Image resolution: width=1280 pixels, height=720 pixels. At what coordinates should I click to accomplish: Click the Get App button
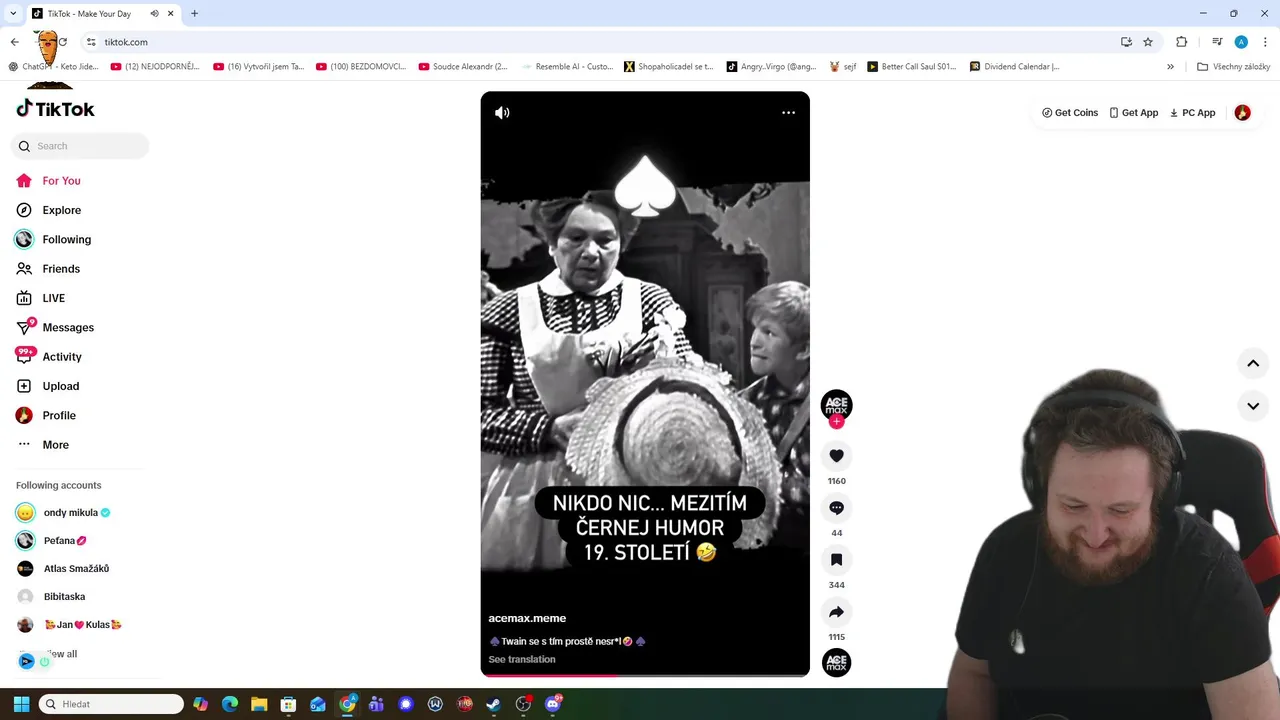pos(1134,113)
